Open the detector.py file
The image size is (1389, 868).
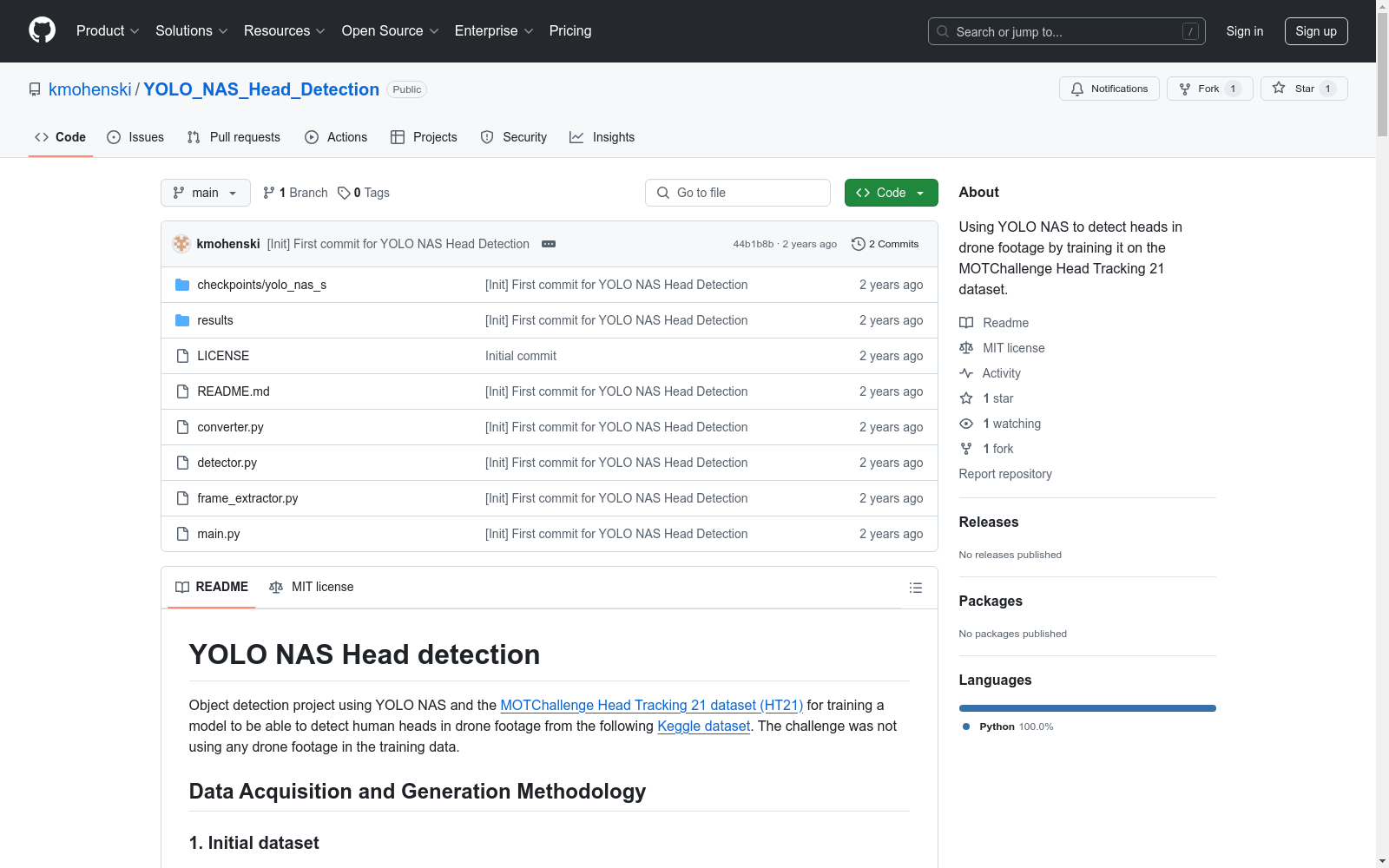coord(227,463)
